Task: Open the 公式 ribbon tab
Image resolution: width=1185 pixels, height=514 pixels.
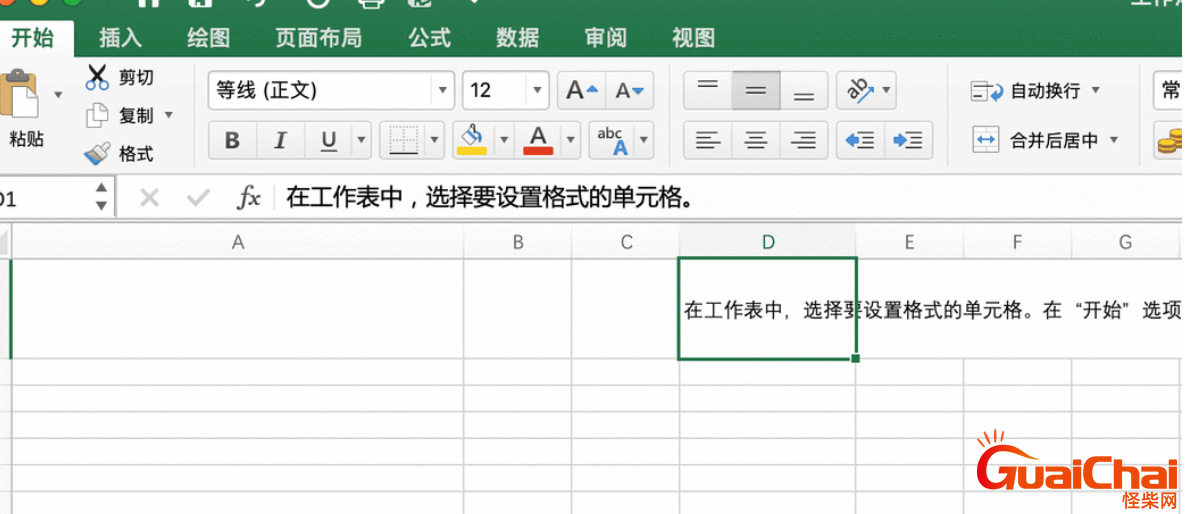Action: point(429,38)
